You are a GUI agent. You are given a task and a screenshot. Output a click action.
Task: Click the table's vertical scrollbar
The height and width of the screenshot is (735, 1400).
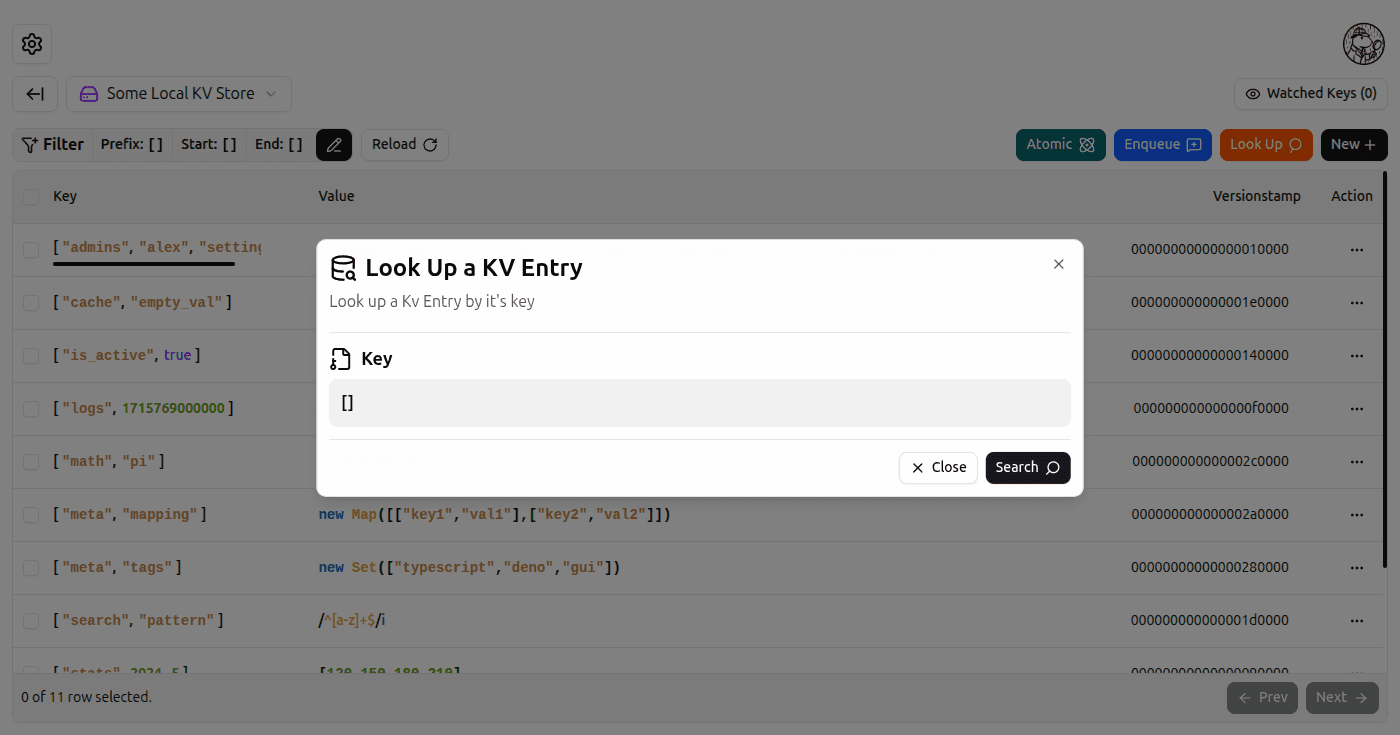click(1385, 370)
